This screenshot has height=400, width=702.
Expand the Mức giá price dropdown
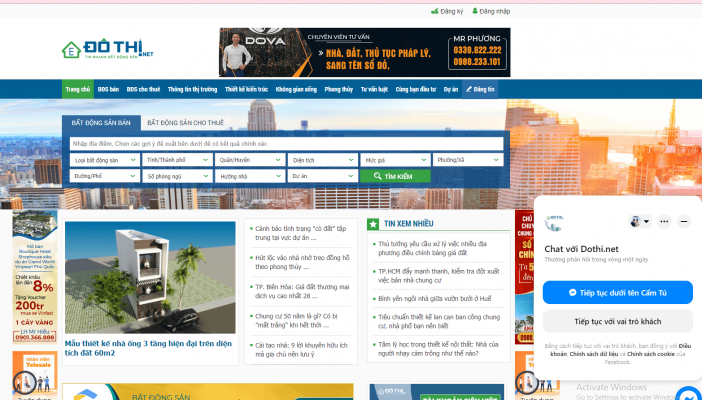395,160
